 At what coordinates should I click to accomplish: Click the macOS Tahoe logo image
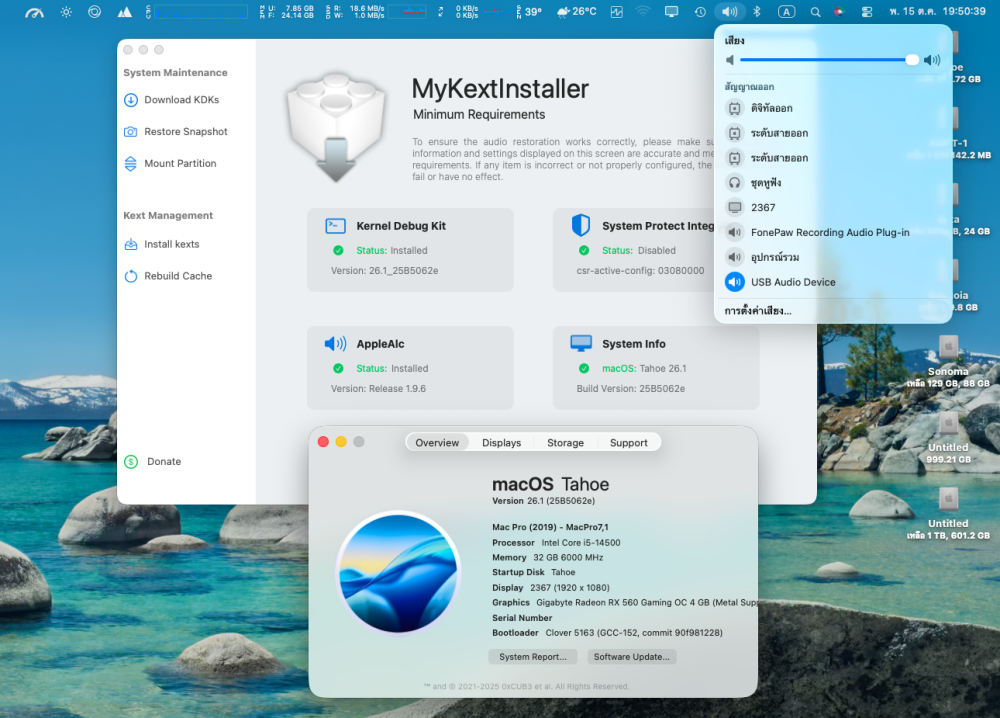[398, 572]
